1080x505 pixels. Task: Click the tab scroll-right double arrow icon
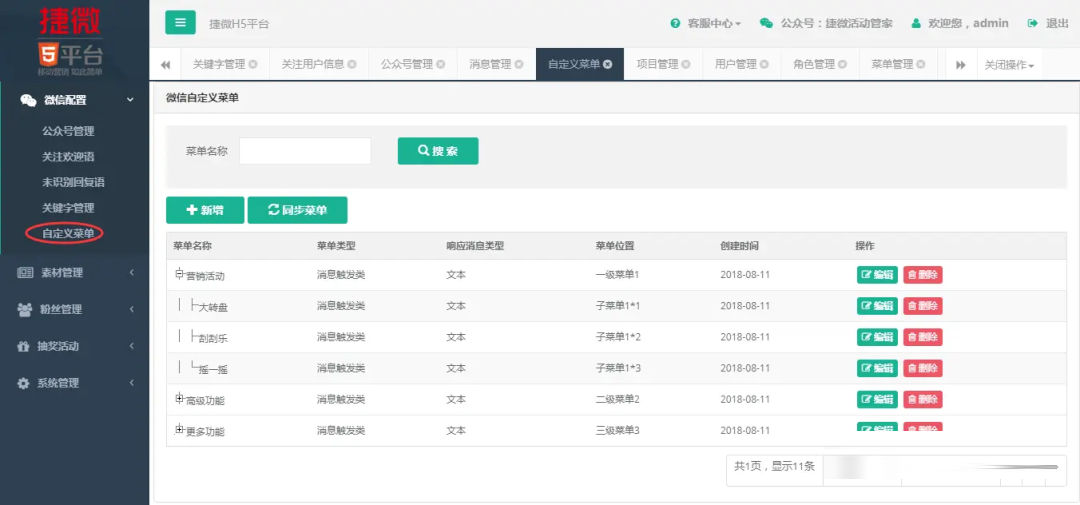point(960,64)
